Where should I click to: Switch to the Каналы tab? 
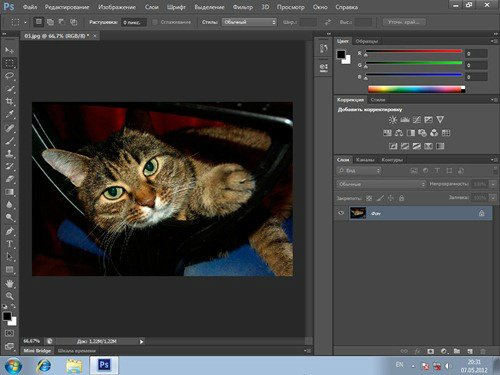point(365,160)
